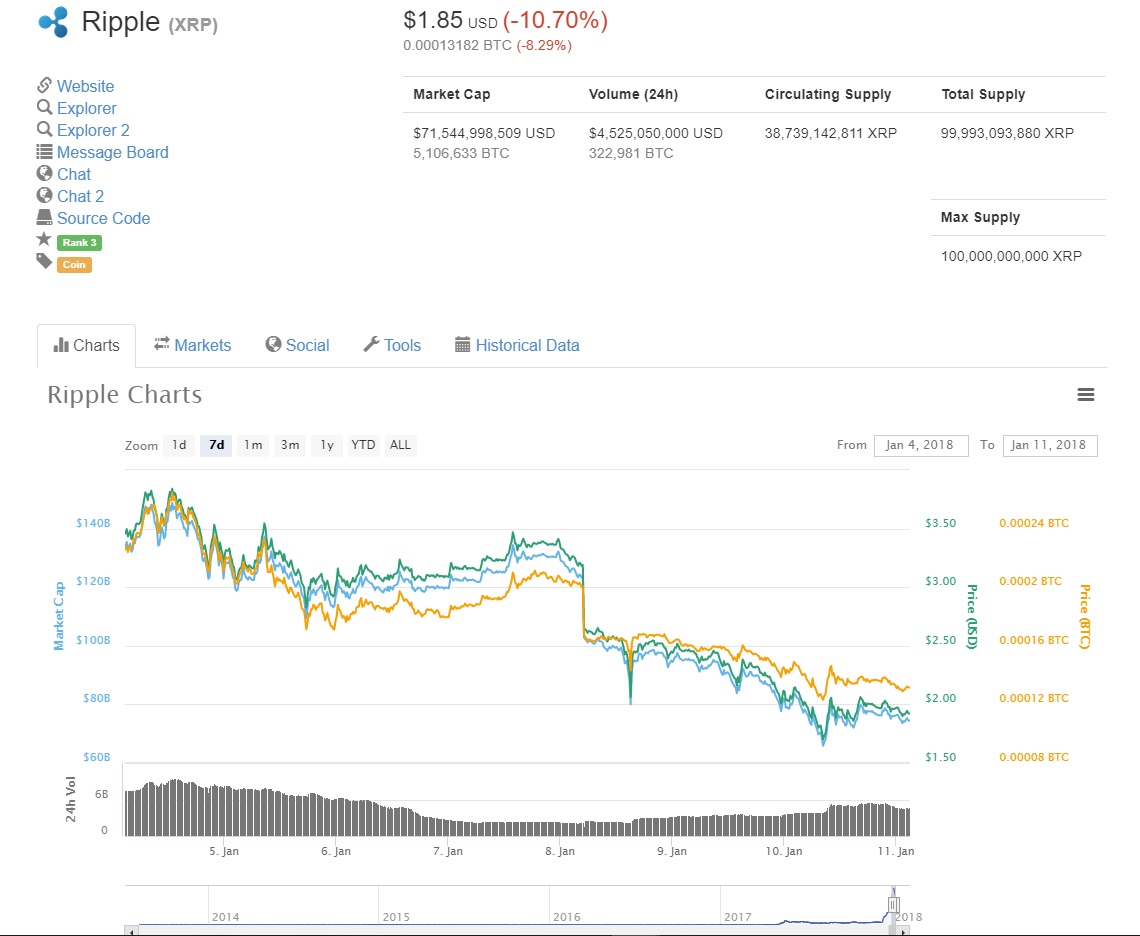Click the magnifier icon beside Explorer
Image resolution: width=1140 pixels, height=936 pixels.
(44, 108)
